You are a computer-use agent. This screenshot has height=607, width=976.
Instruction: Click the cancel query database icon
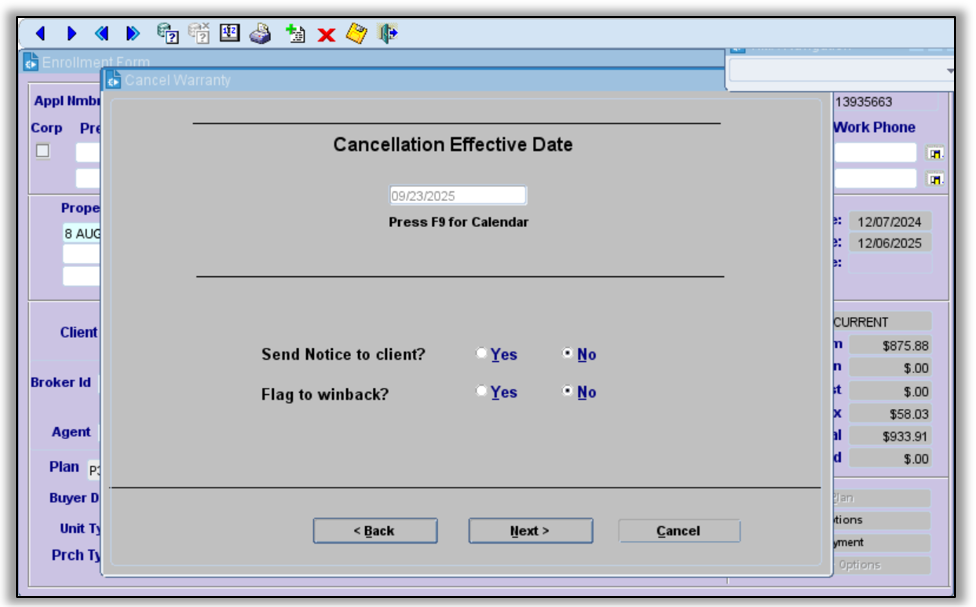click(x=199, y=34)
